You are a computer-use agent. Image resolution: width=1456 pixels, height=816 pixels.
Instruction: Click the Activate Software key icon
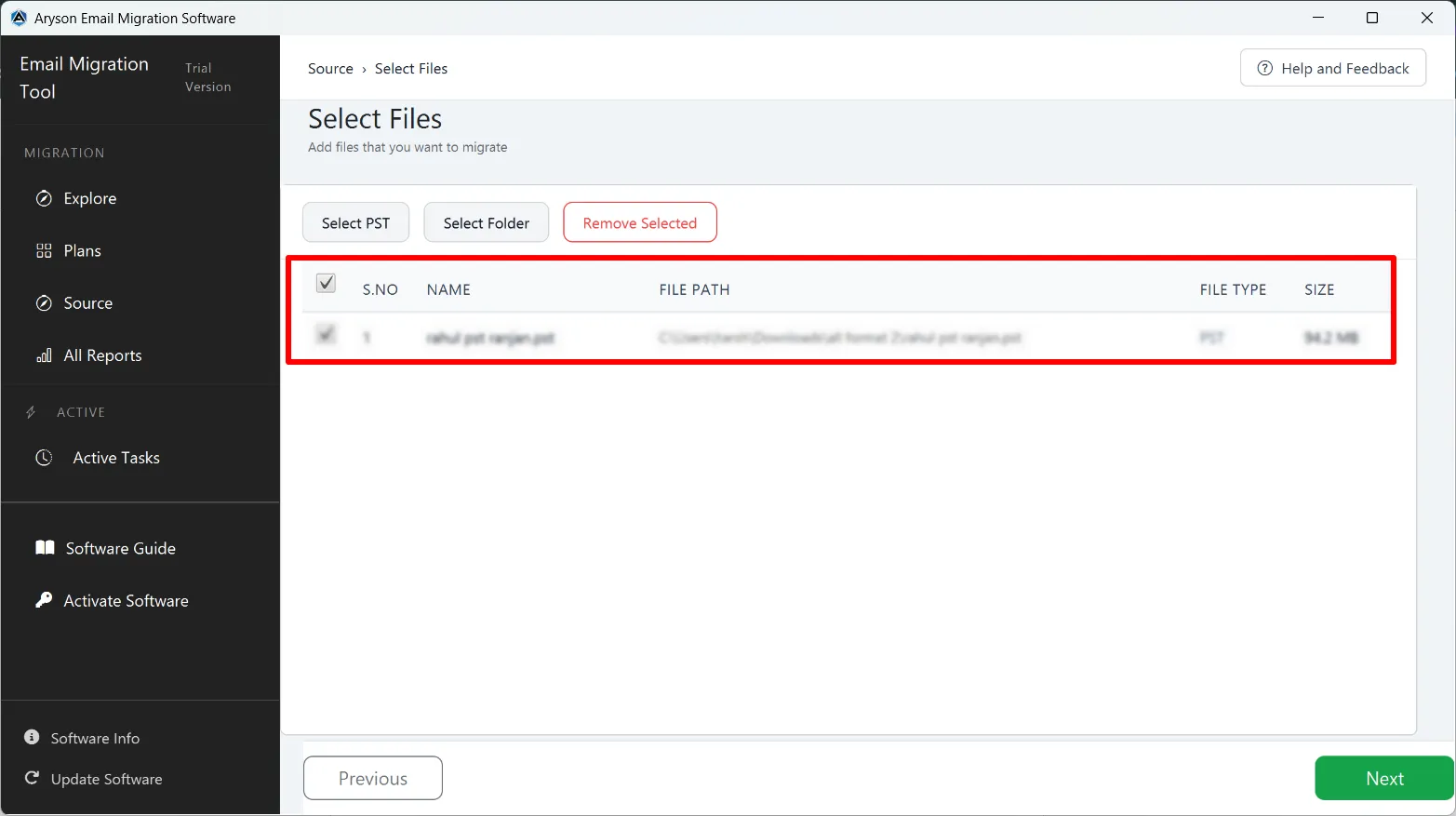point(44,600)
